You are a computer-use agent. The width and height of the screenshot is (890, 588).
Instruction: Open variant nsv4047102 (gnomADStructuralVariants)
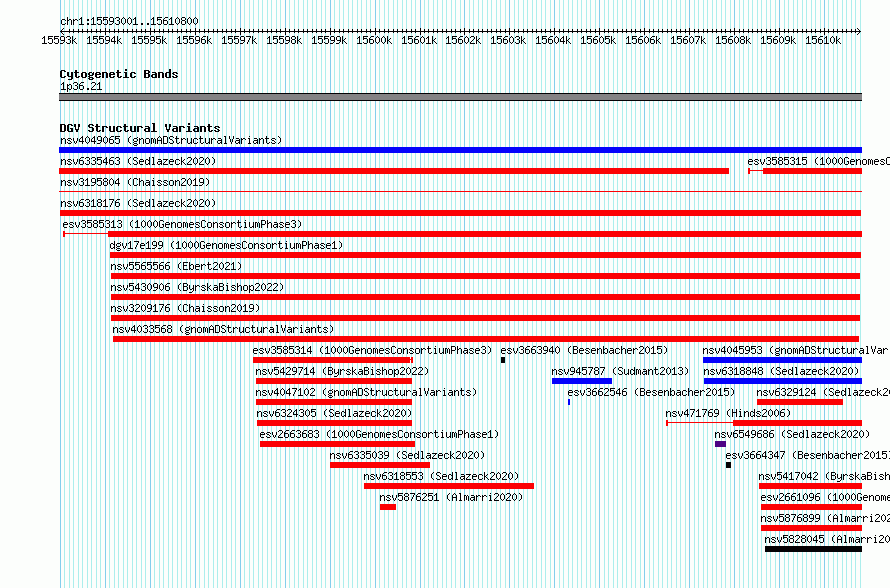(366, 392)
